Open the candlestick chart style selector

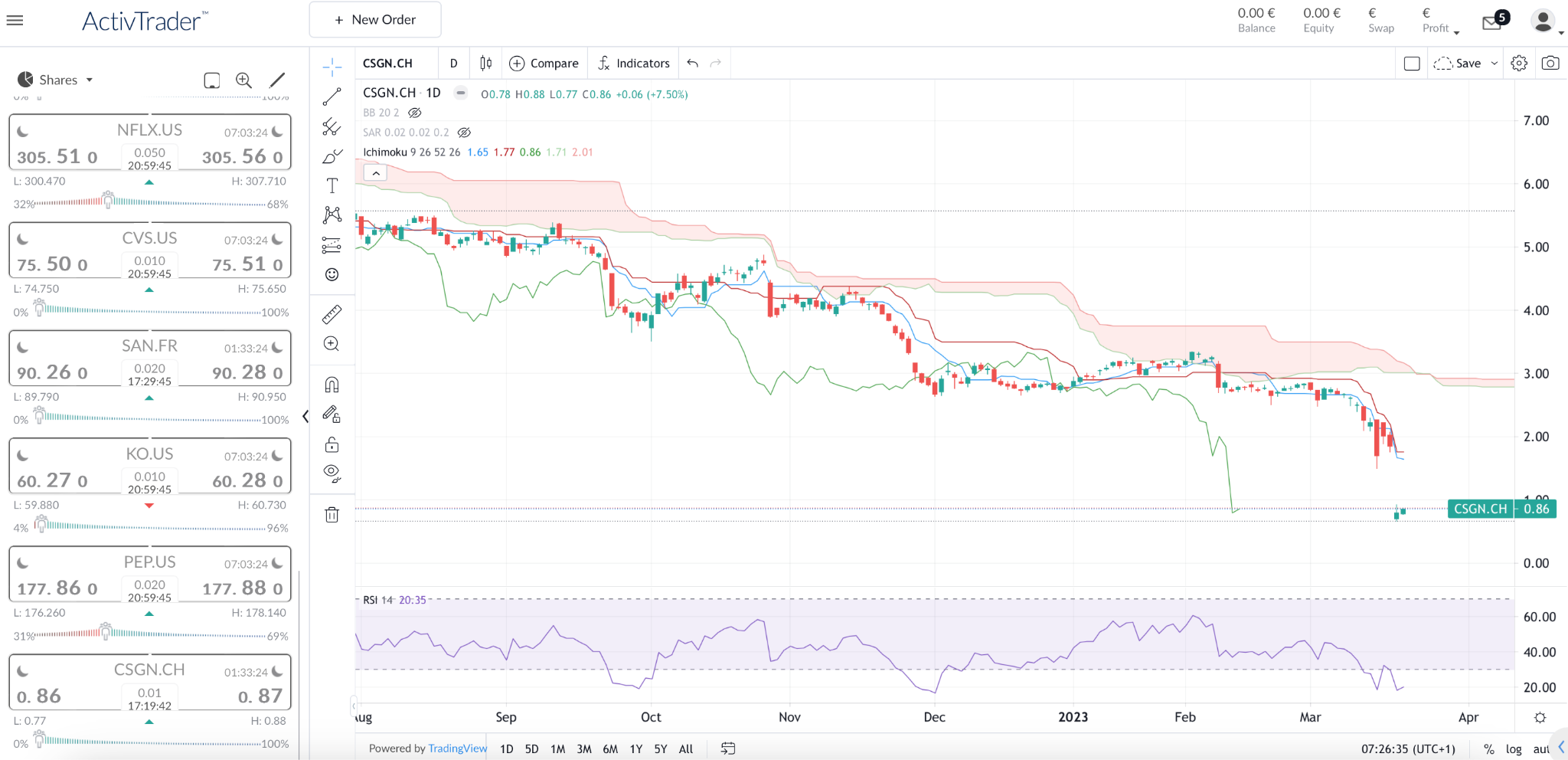click(485, 64)
